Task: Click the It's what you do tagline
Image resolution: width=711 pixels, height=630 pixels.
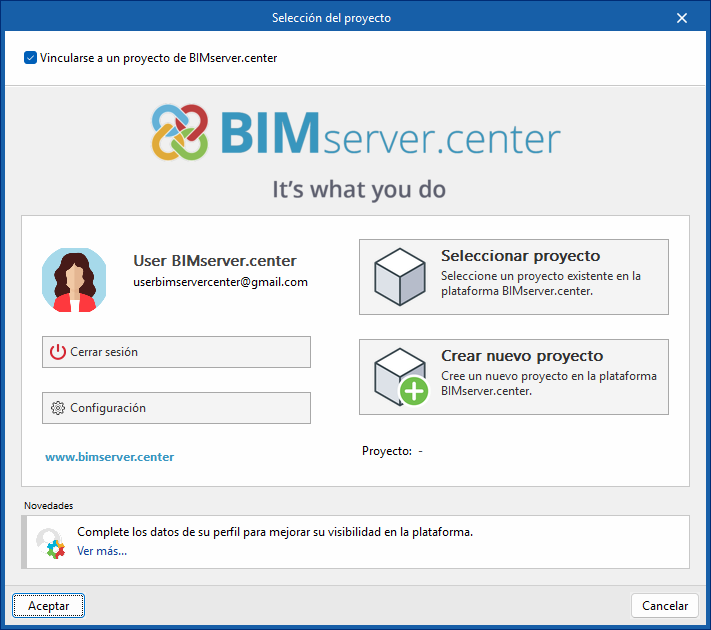Action: pyautogui.click(x=359, y=189)
